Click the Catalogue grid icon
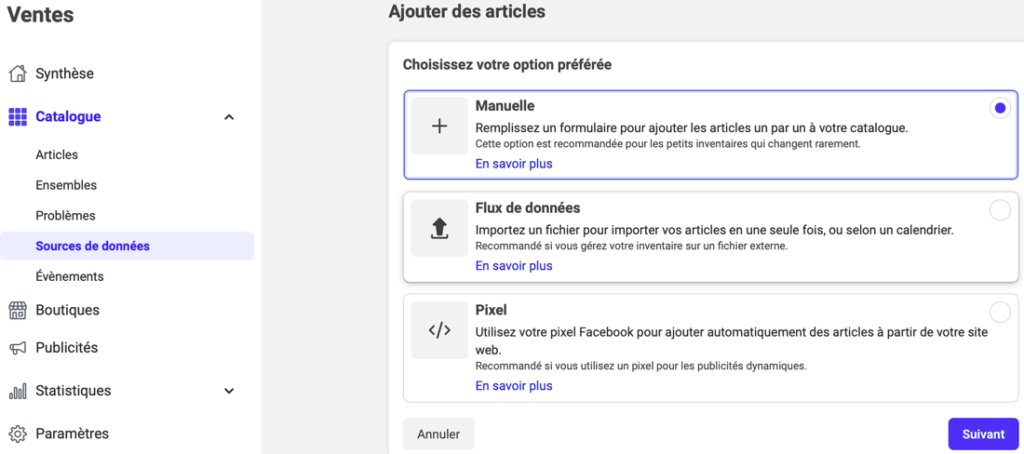This screenshot has height=454, width=1024. click(x=18, y=117)
